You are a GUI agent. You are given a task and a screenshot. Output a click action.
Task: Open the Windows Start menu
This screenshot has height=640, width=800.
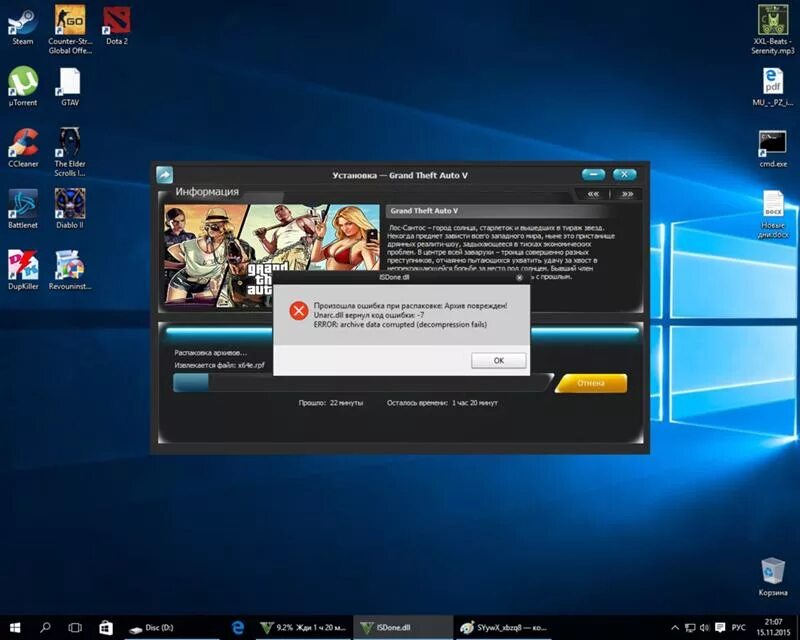click(15, 628)
